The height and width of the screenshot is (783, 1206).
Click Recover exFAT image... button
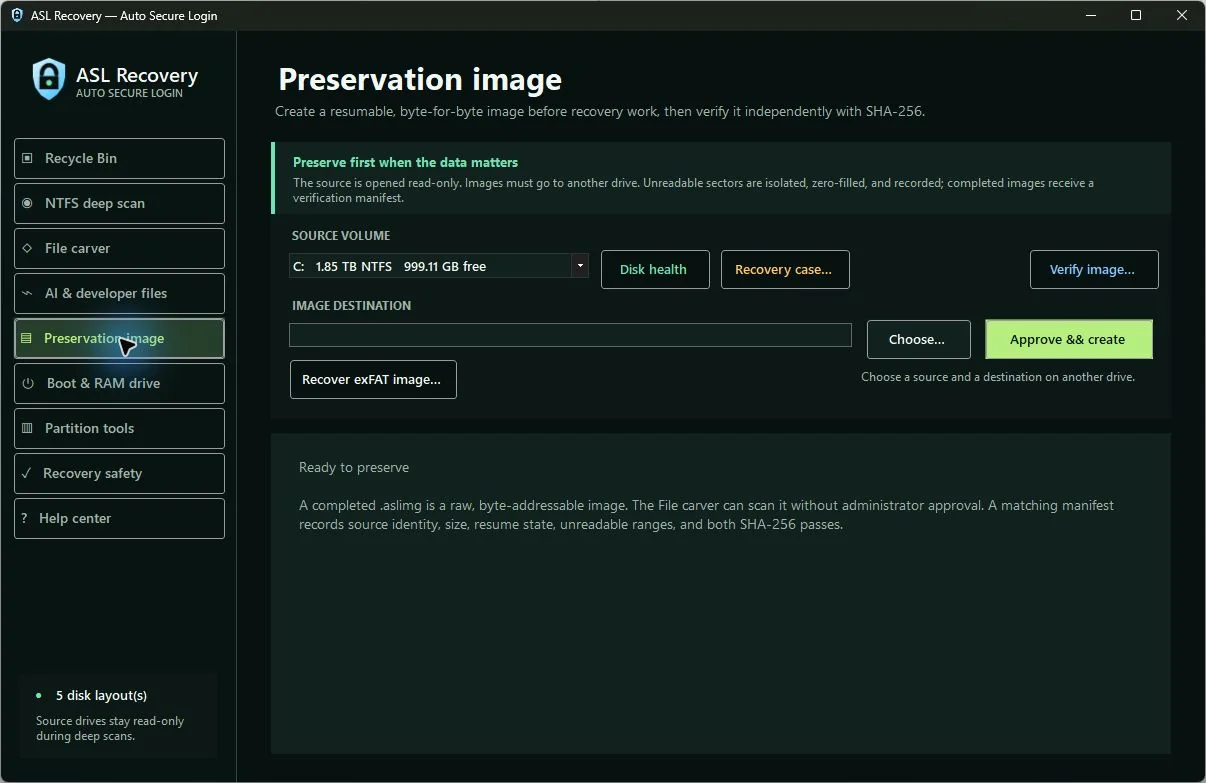tap(373, 379)
